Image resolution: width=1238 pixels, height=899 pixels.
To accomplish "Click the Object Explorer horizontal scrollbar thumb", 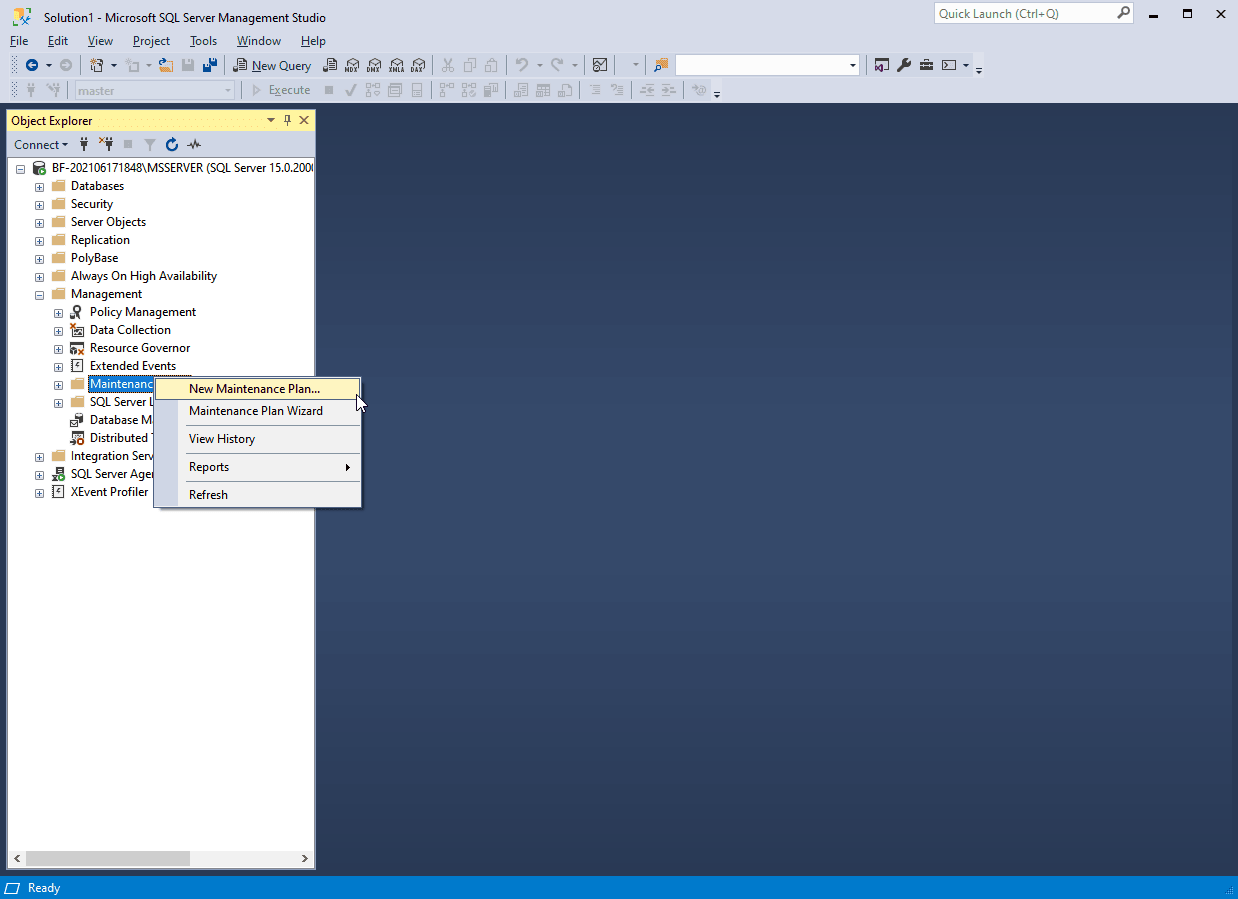I will [x=107, y=858].
